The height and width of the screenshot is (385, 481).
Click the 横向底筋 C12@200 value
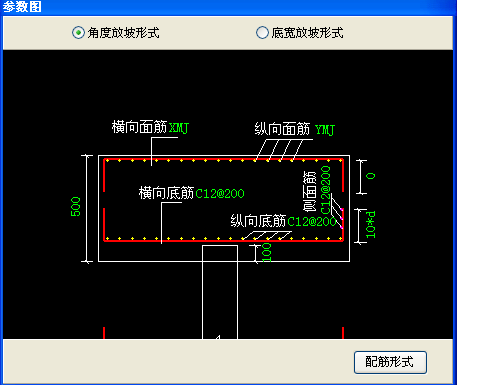220,194
